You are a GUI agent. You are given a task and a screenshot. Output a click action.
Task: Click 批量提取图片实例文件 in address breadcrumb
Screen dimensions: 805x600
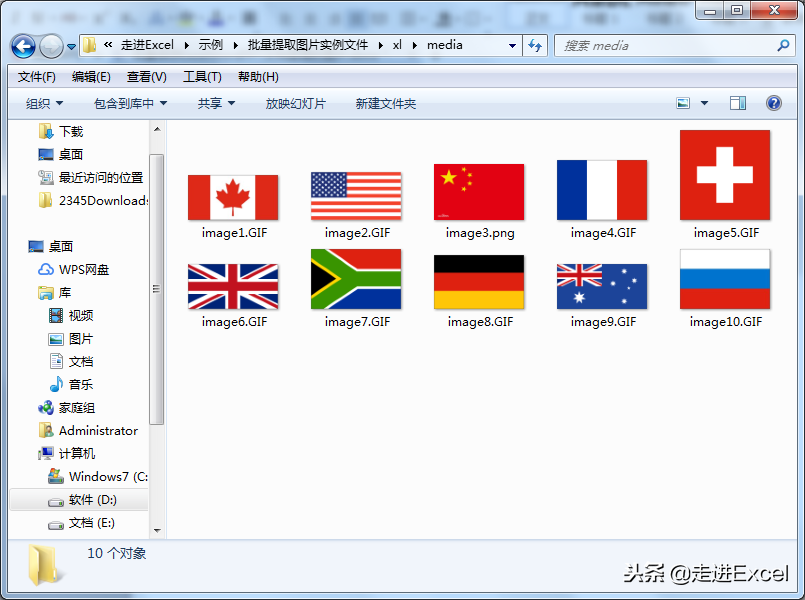click(308, 45)
